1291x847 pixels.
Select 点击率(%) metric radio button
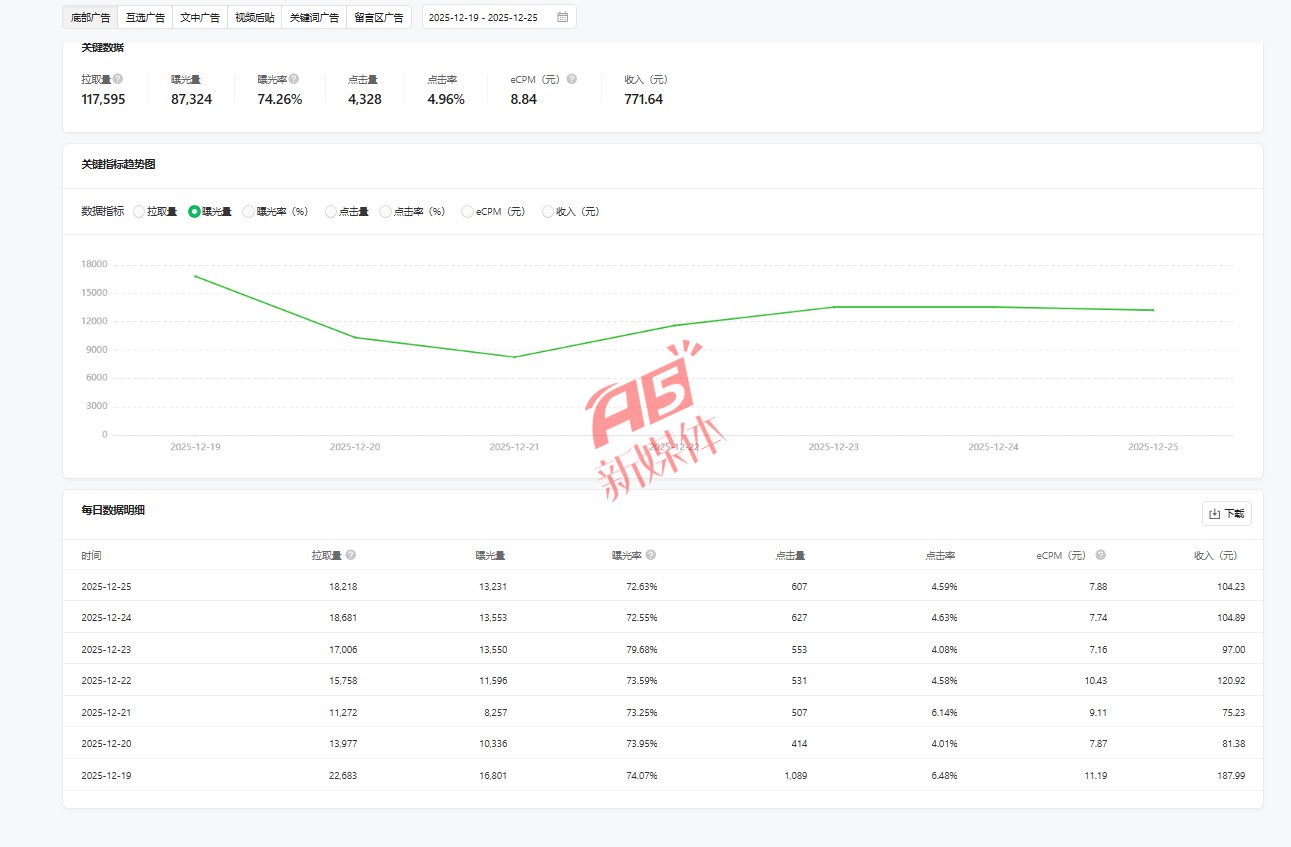(386, 212)
